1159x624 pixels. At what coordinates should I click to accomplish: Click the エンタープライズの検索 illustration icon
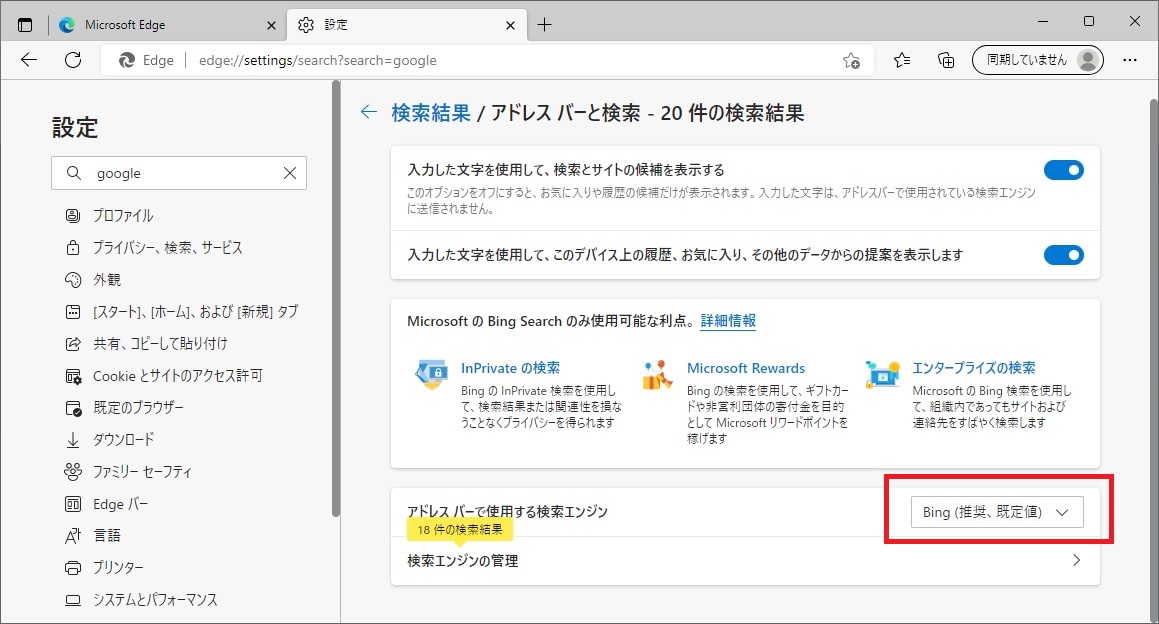tap(883, 374)
